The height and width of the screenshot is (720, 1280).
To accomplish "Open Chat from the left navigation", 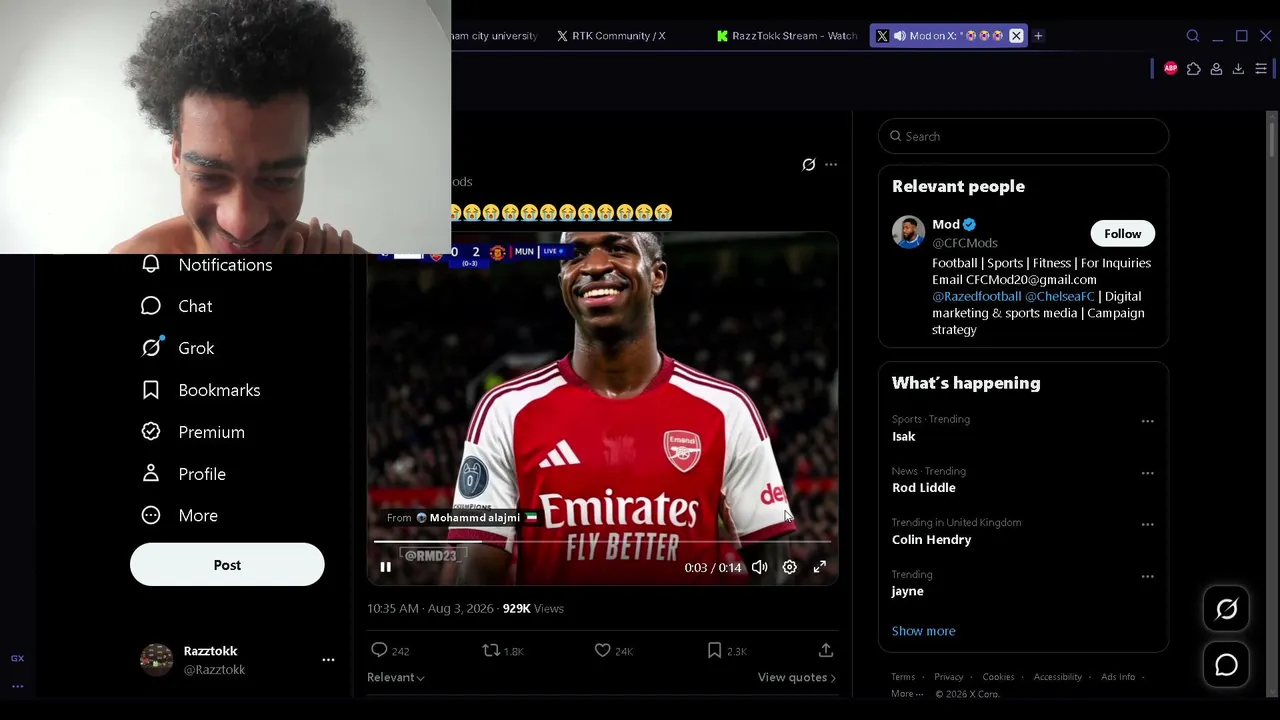I will click(177, 306).
